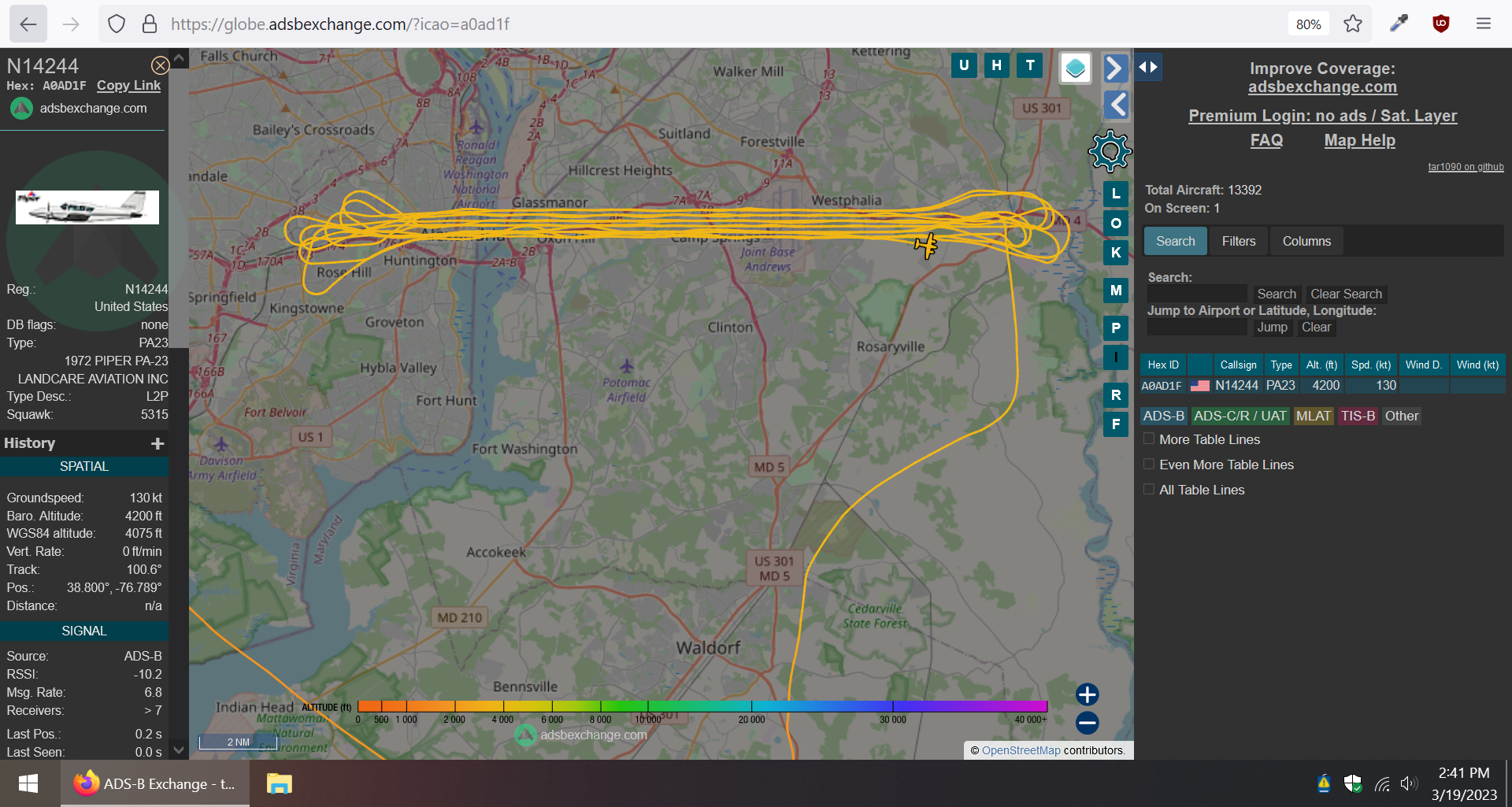Screen dimensions: 1512x807
Task: Click the Copy Link link
Action: pyautogui.click(x=128, y=86)
